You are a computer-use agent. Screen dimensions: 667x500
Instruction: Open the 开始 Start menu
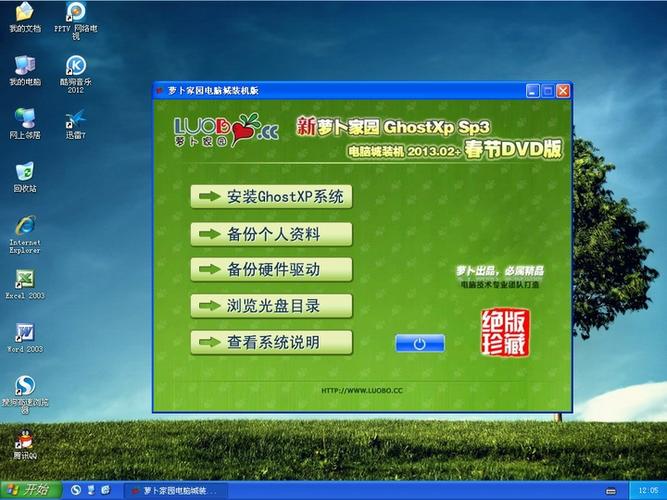point(30,490)
